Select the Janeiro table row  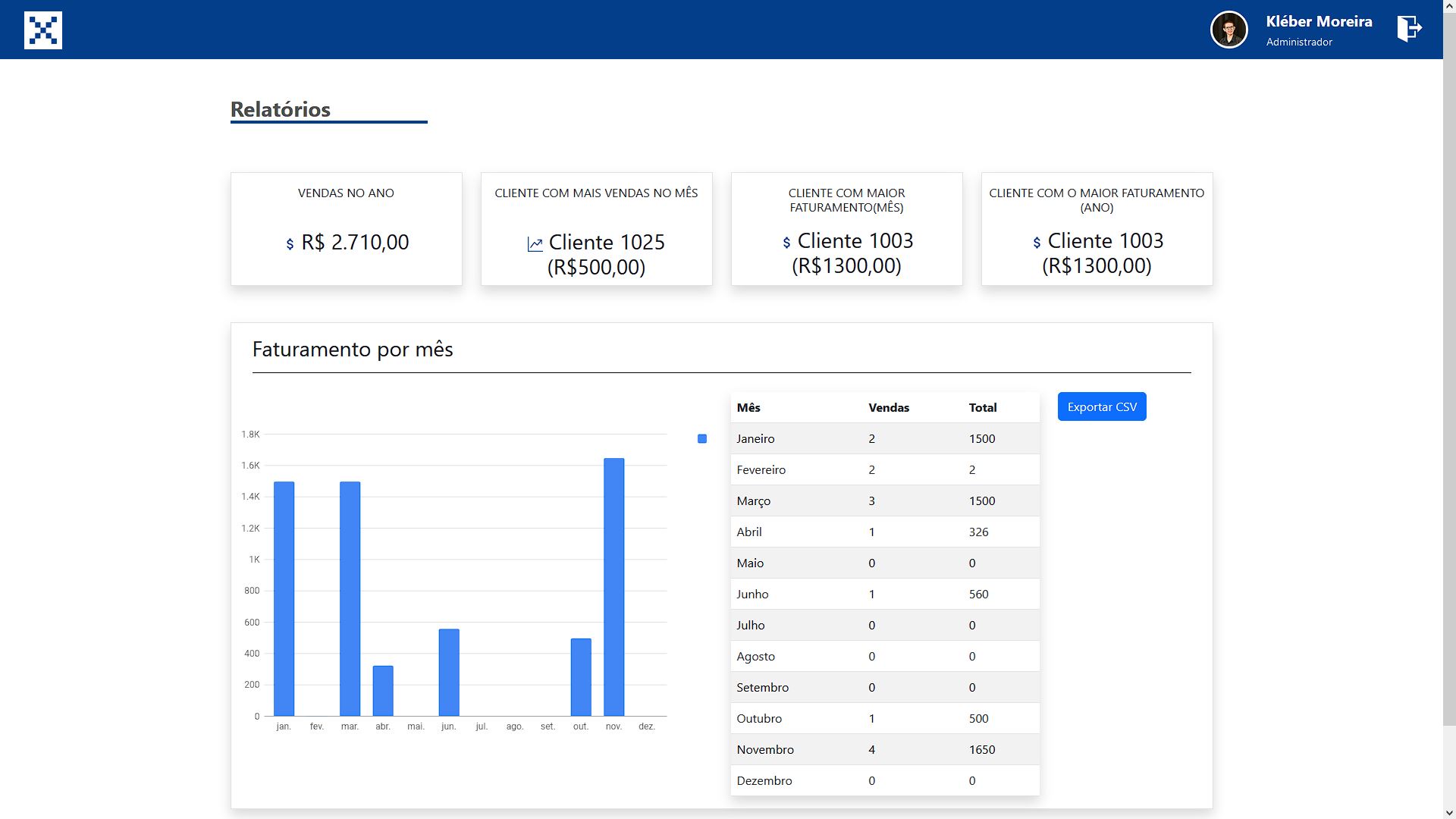point(884,439)
